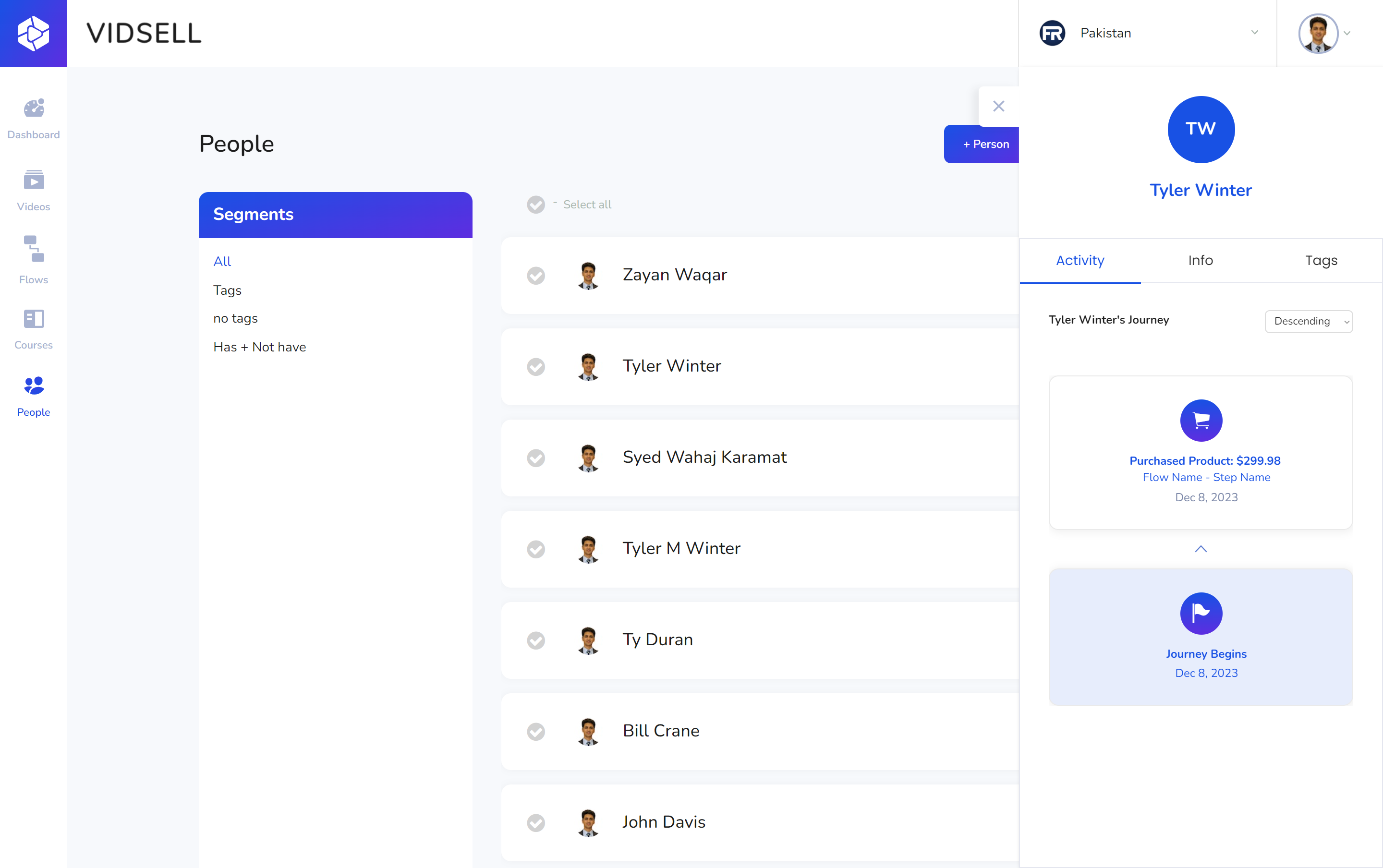The image size is (1383, 868).
Task: Open Bill Crane's name
Action: pos(661,731)
